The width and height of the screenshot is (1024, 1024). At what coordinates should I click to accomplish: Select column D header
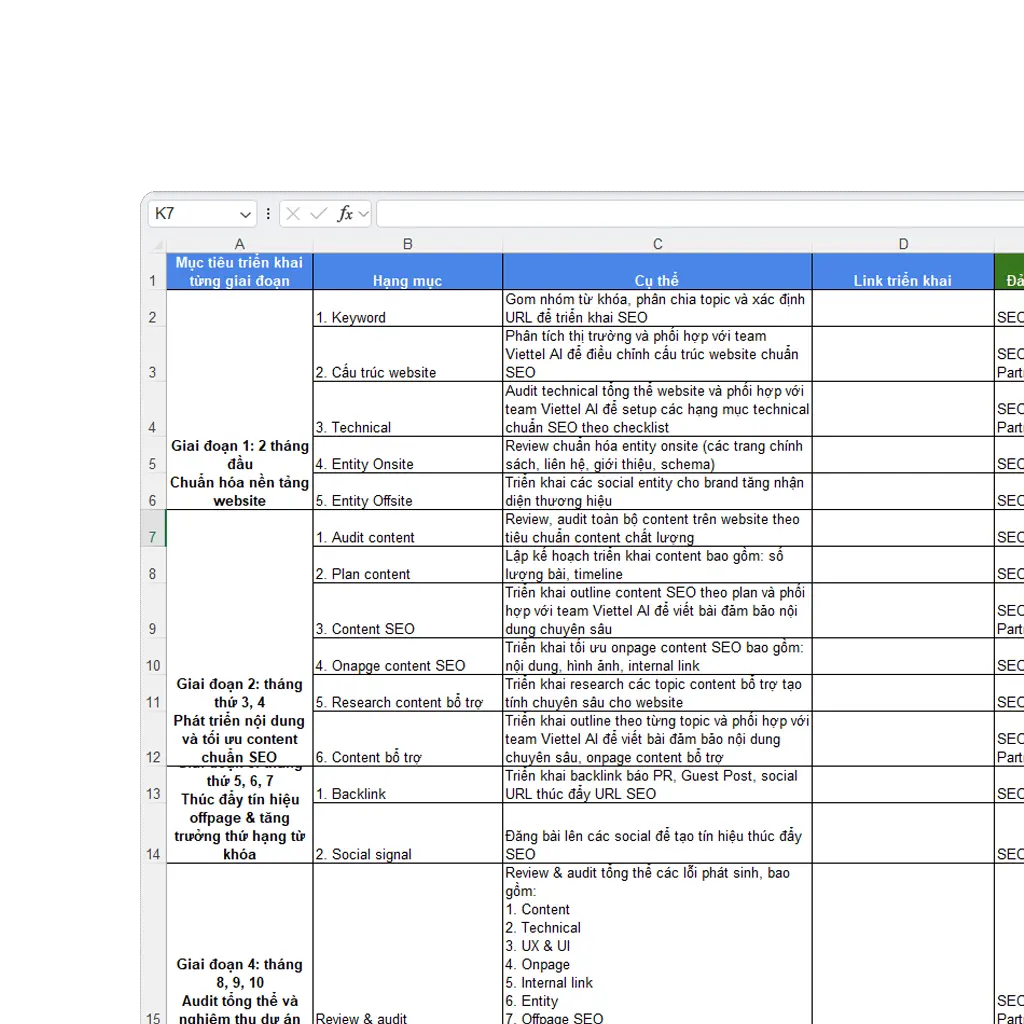pyautogui.click(x=903, y=244)
